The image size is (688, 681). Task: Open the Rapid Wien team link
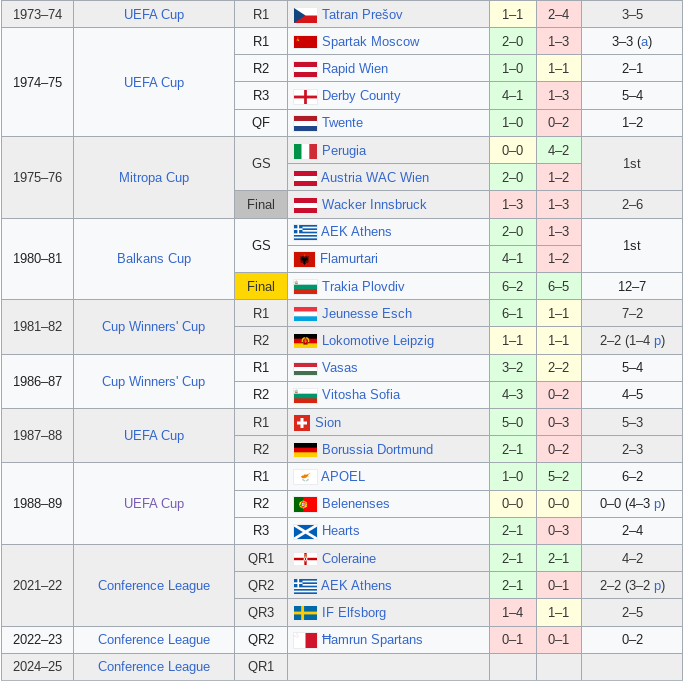point(355,68)
